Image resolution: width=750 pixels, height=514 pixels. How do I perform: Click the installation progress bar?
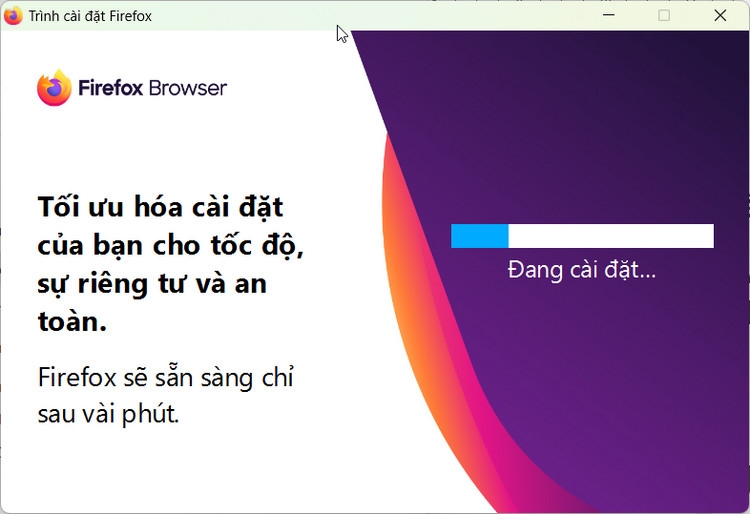(x=582, y=236)
